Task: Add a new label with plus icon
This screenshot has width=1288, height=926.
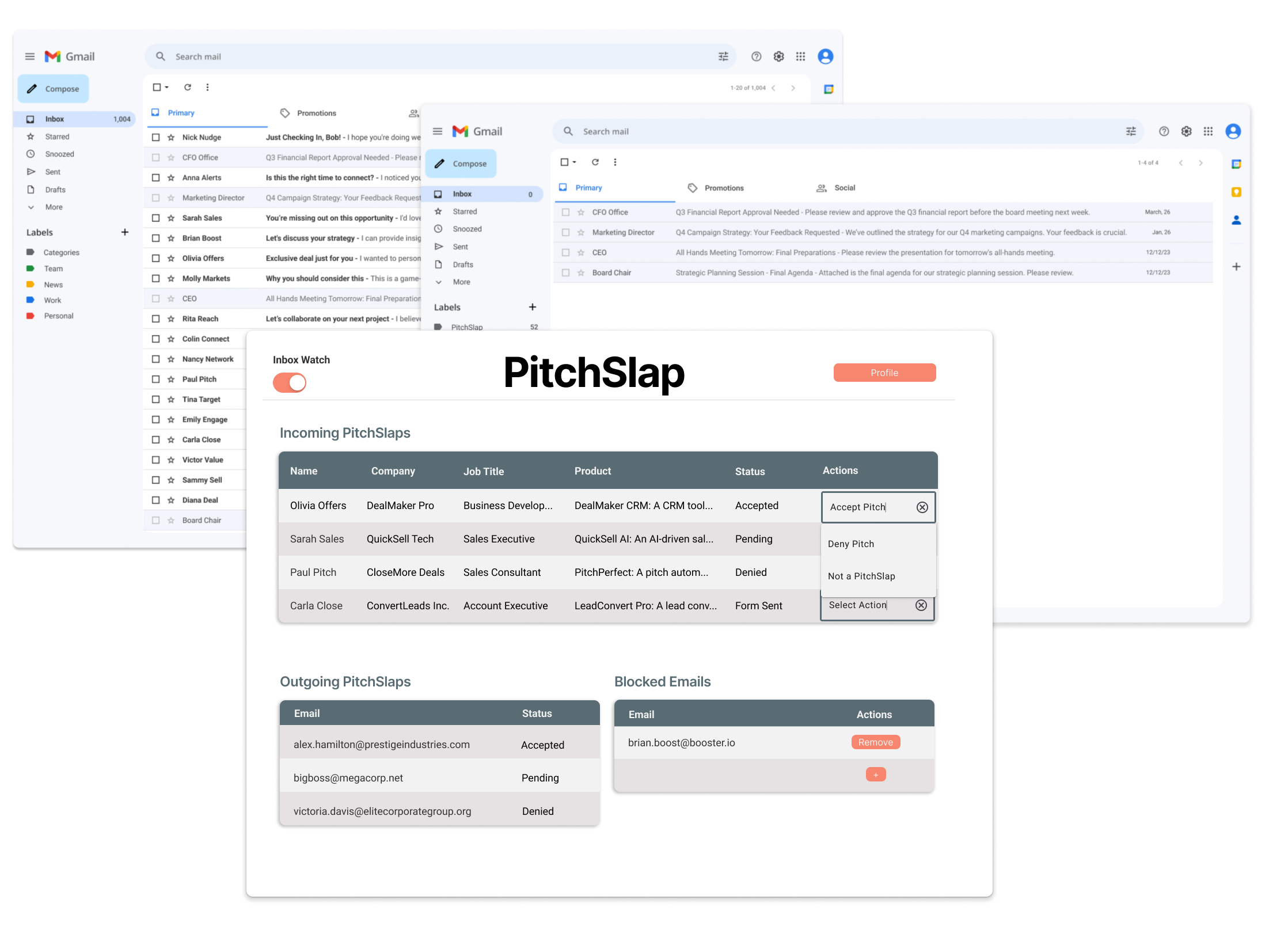Action: click(x=532, y=307)
